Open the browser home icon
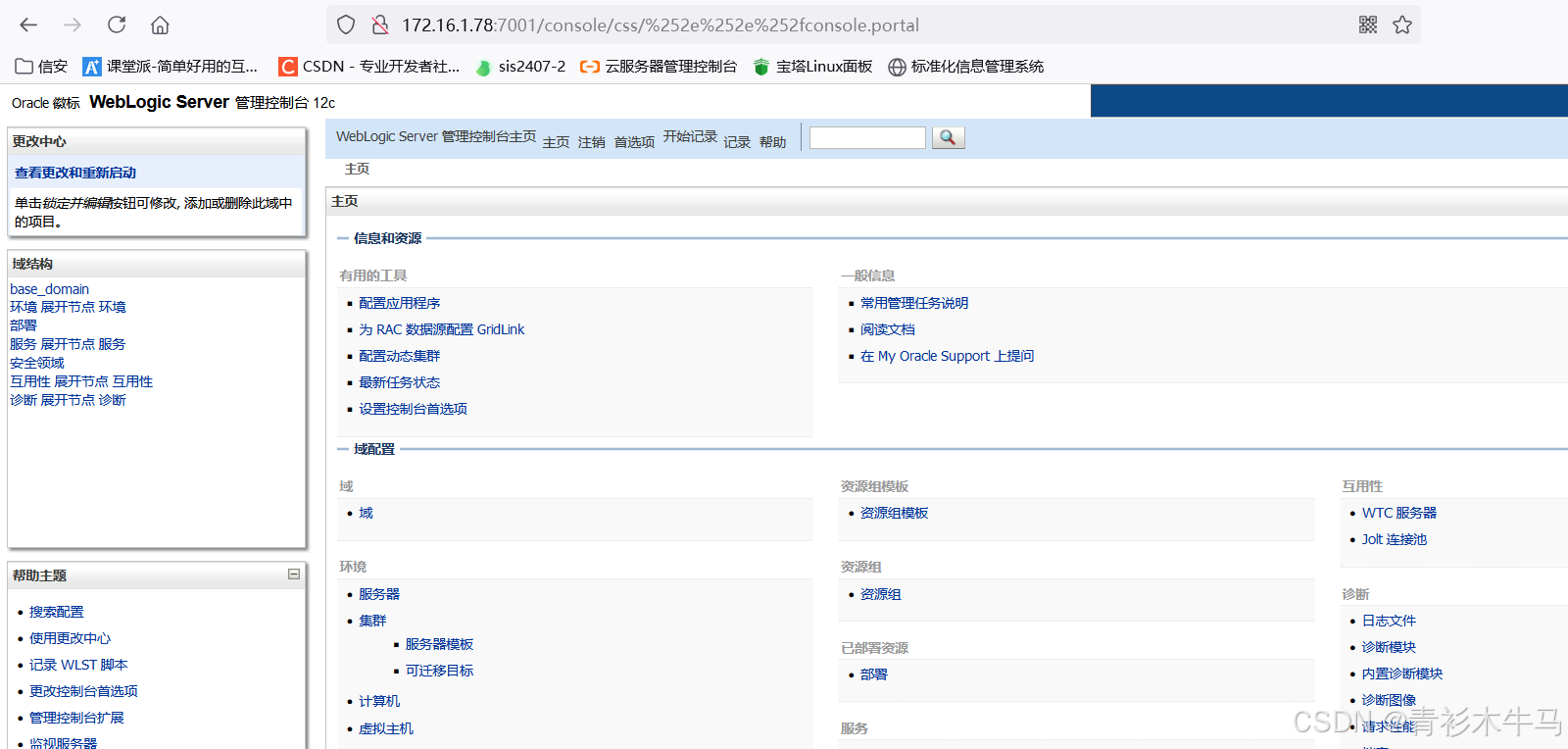The image size is (1568, 749). [160, 25]
